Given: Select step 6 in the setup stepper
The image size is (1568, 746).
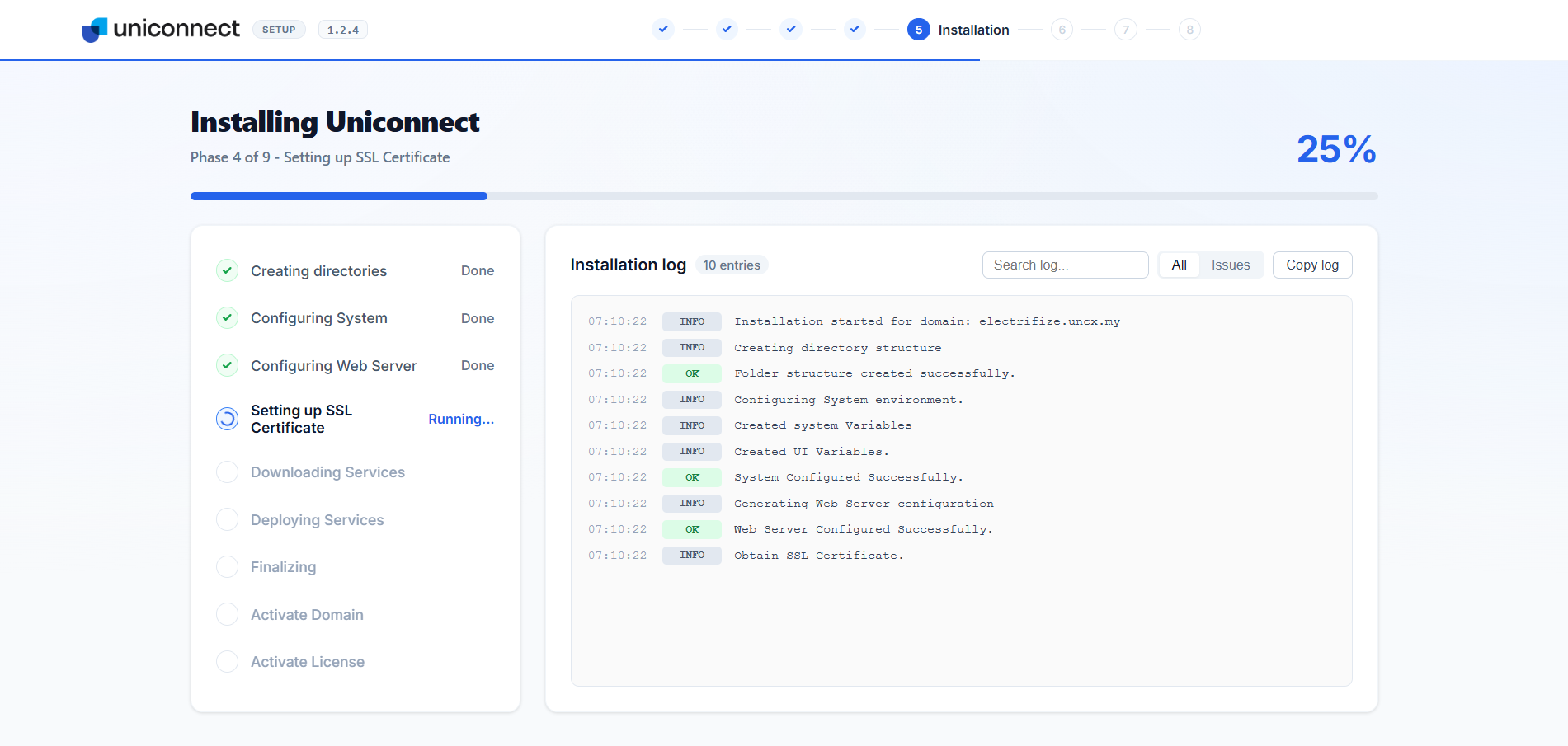Looking at the screenshot, I should point(1062,30).
